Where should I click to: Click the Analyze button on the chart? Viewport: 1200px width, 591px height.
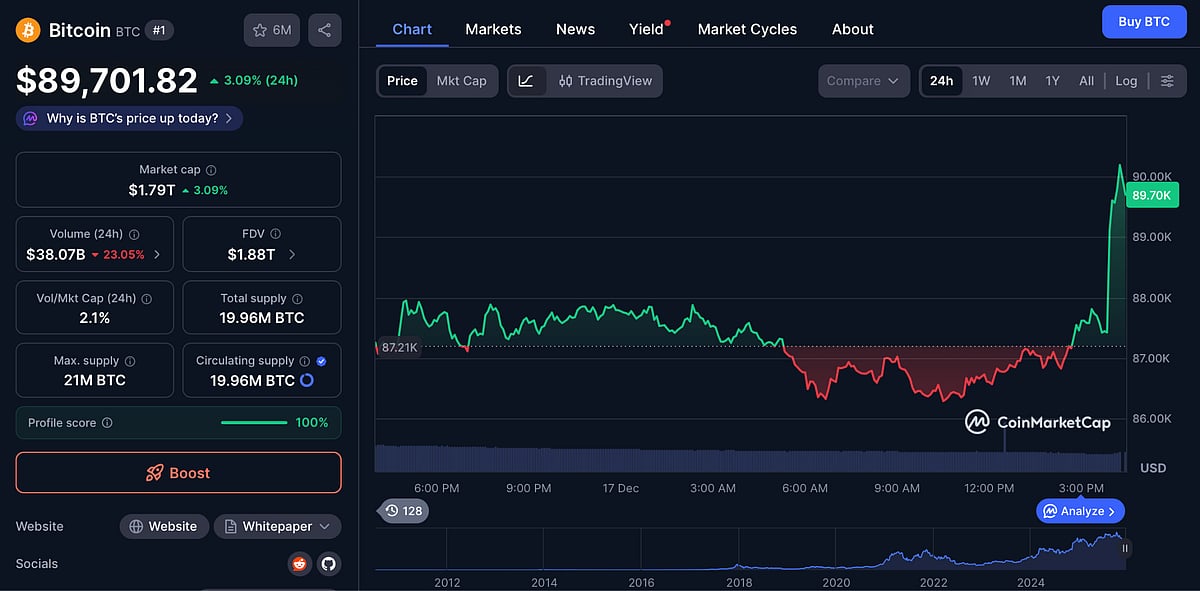(x=1079, y=510)
